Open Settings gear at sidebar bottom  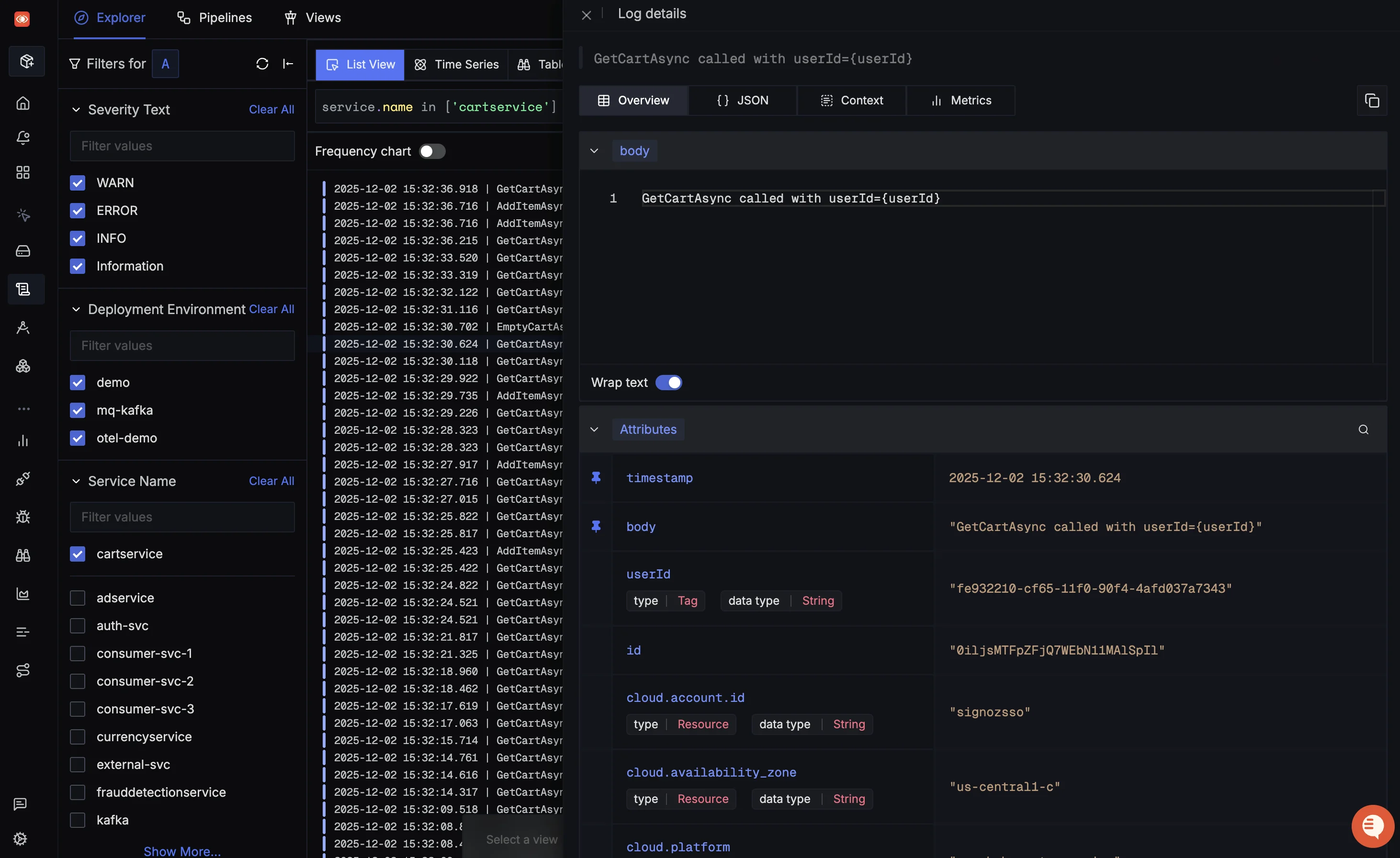point(21,839)
